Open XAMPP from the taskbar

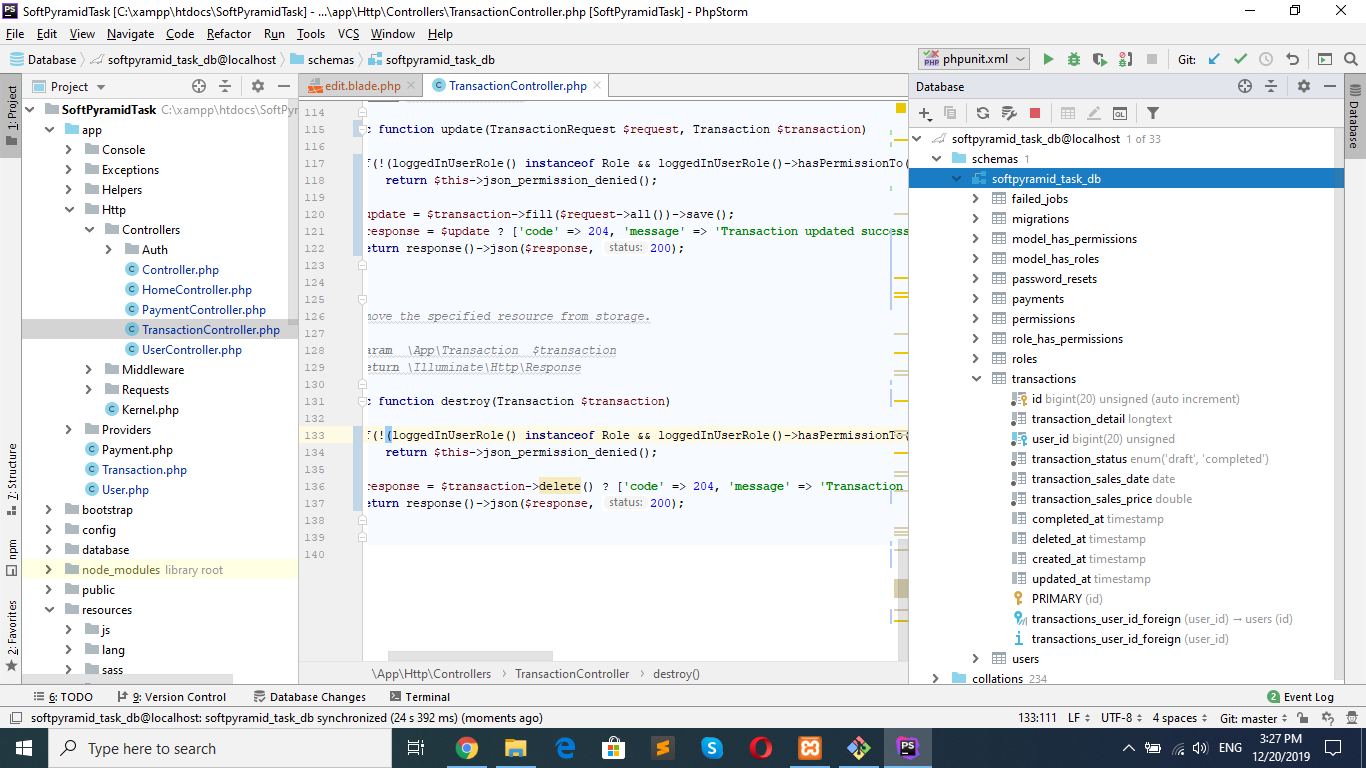tap(810, 747)
